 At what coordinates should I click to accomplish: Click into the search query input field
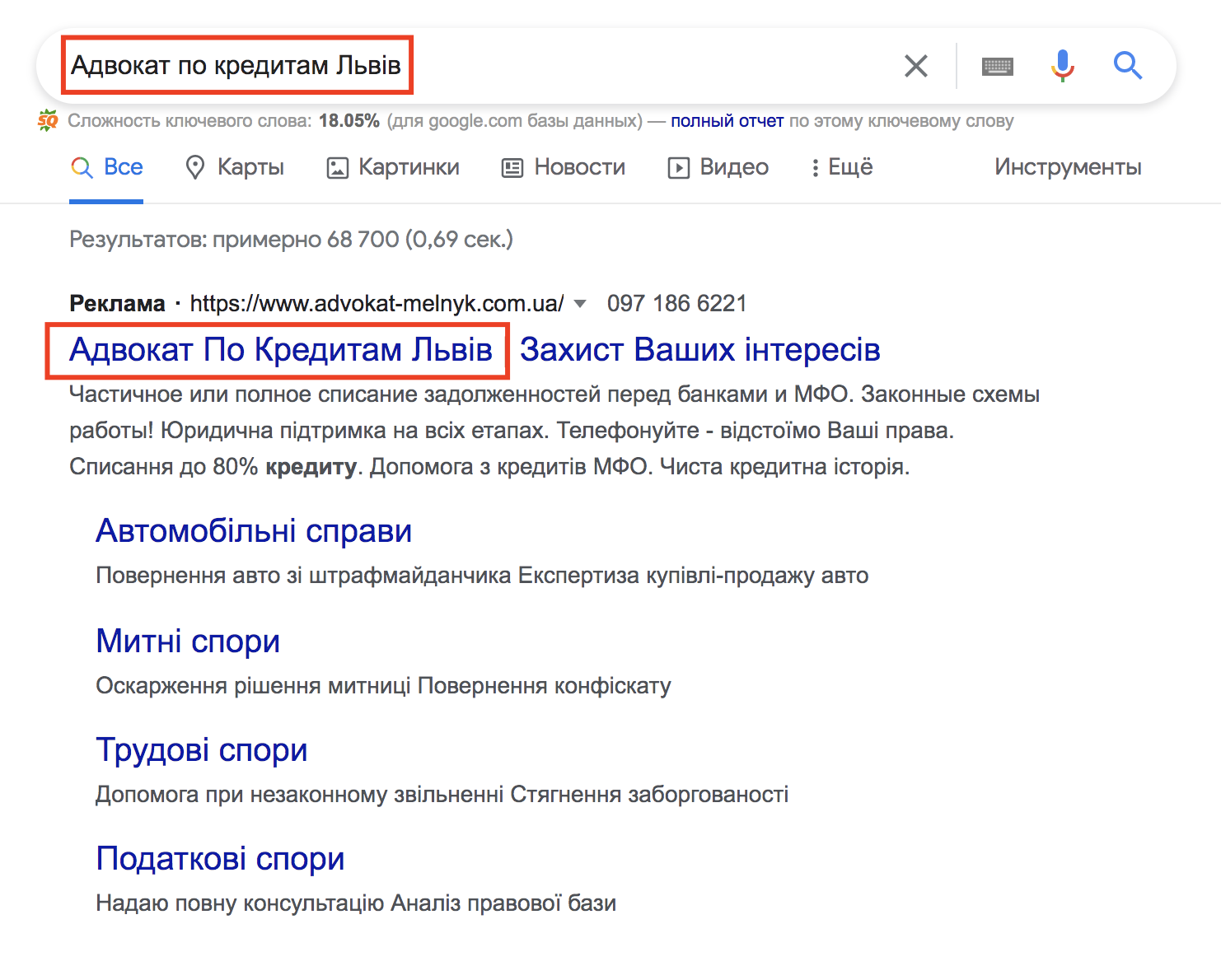(478, 66)
